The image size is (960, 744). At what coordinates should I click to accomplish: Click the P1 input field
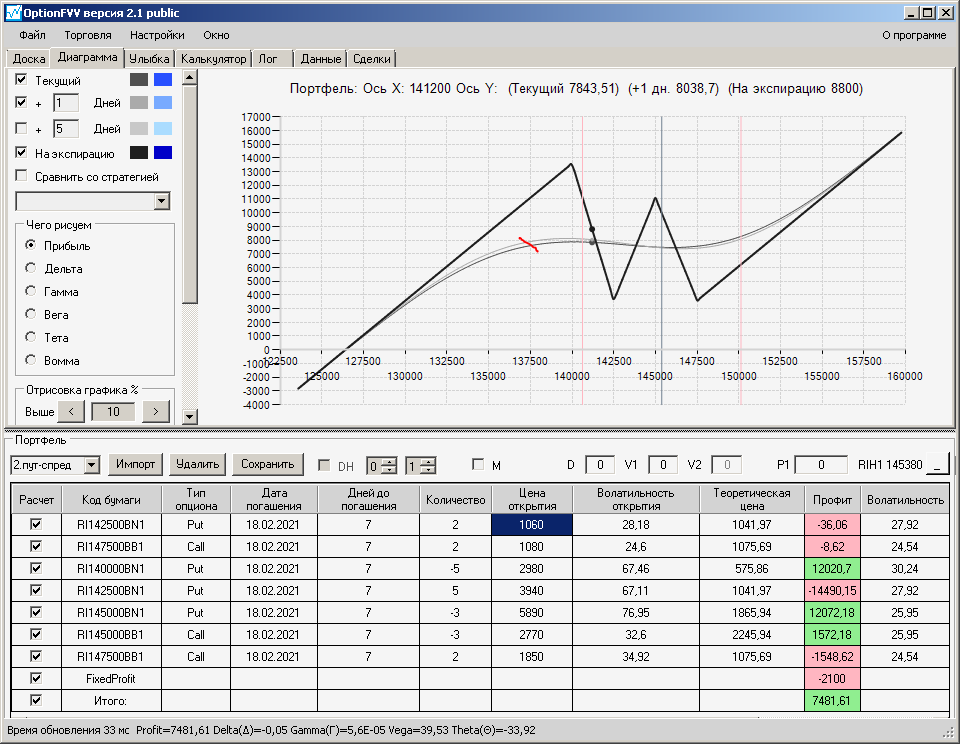point(821,465)
